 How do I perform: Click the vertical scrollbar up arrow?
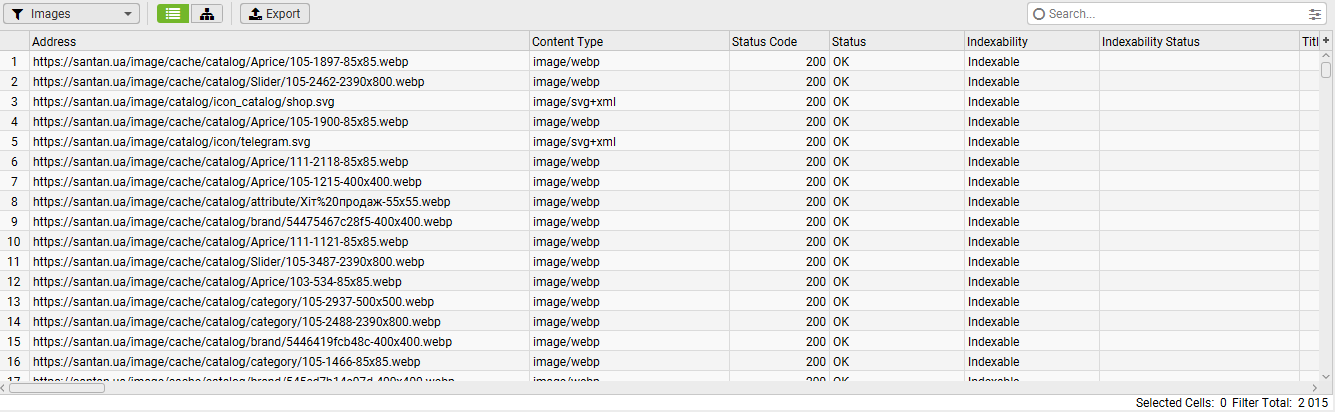1326,57
